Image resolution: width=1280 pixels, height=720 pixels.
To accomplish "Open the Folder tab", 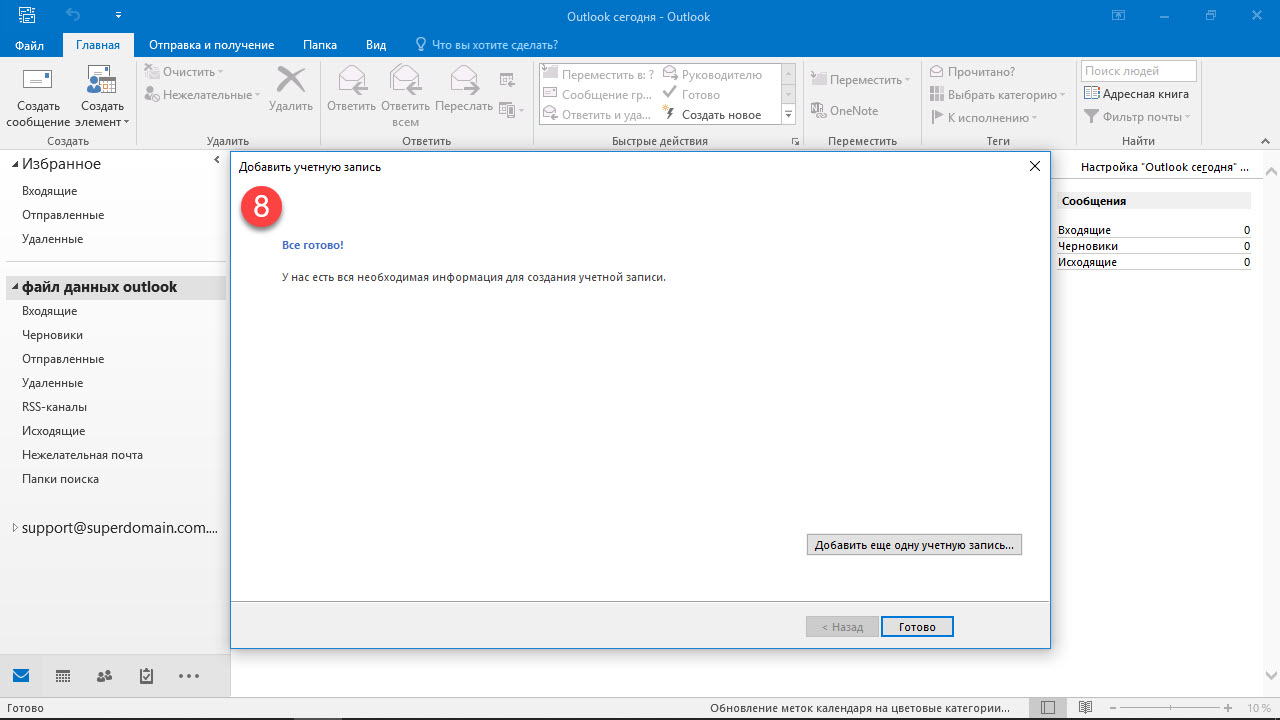I will 320,45.
